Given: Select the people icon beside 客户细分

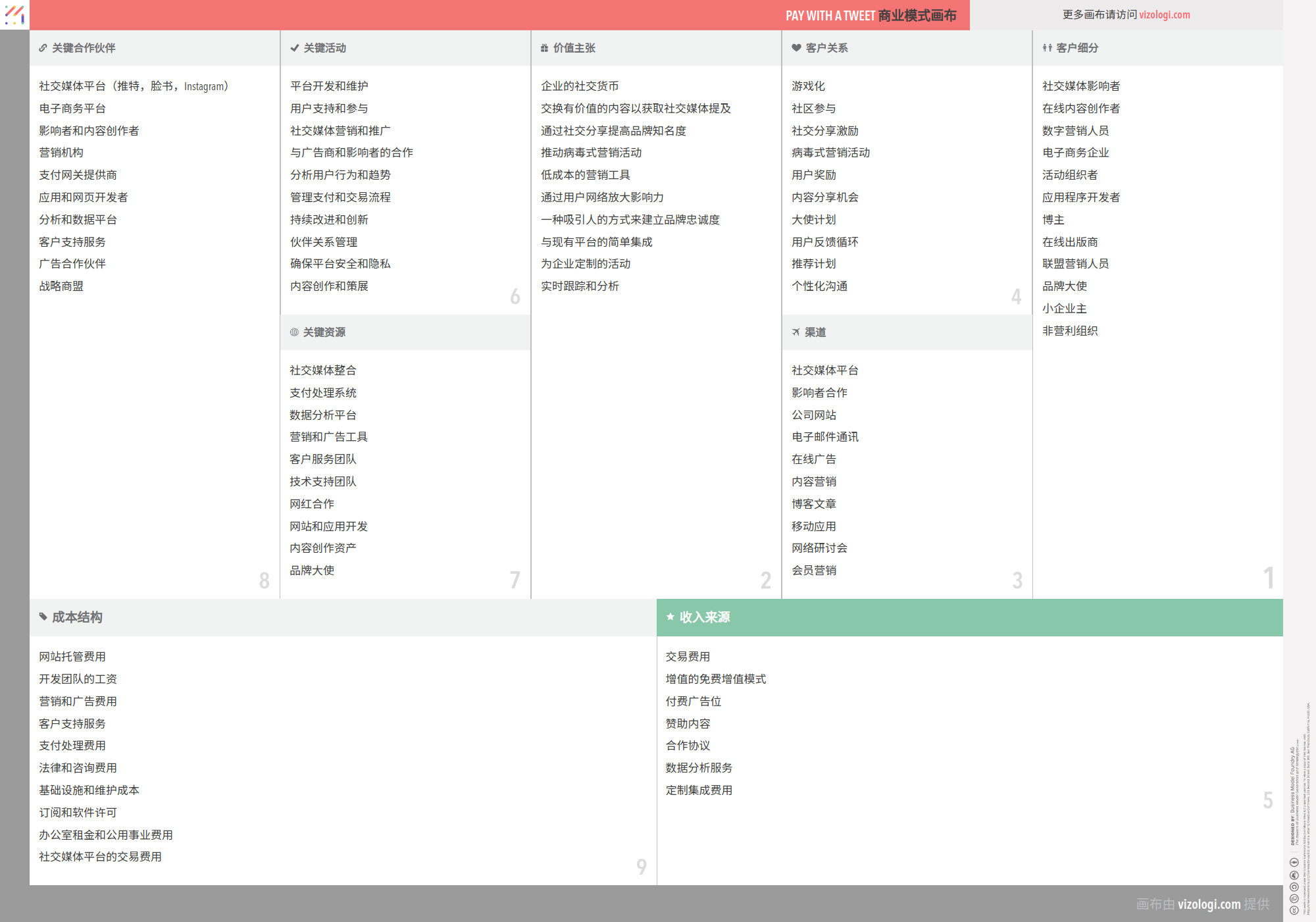Looking at the screenshot, I should point(1046,47).
